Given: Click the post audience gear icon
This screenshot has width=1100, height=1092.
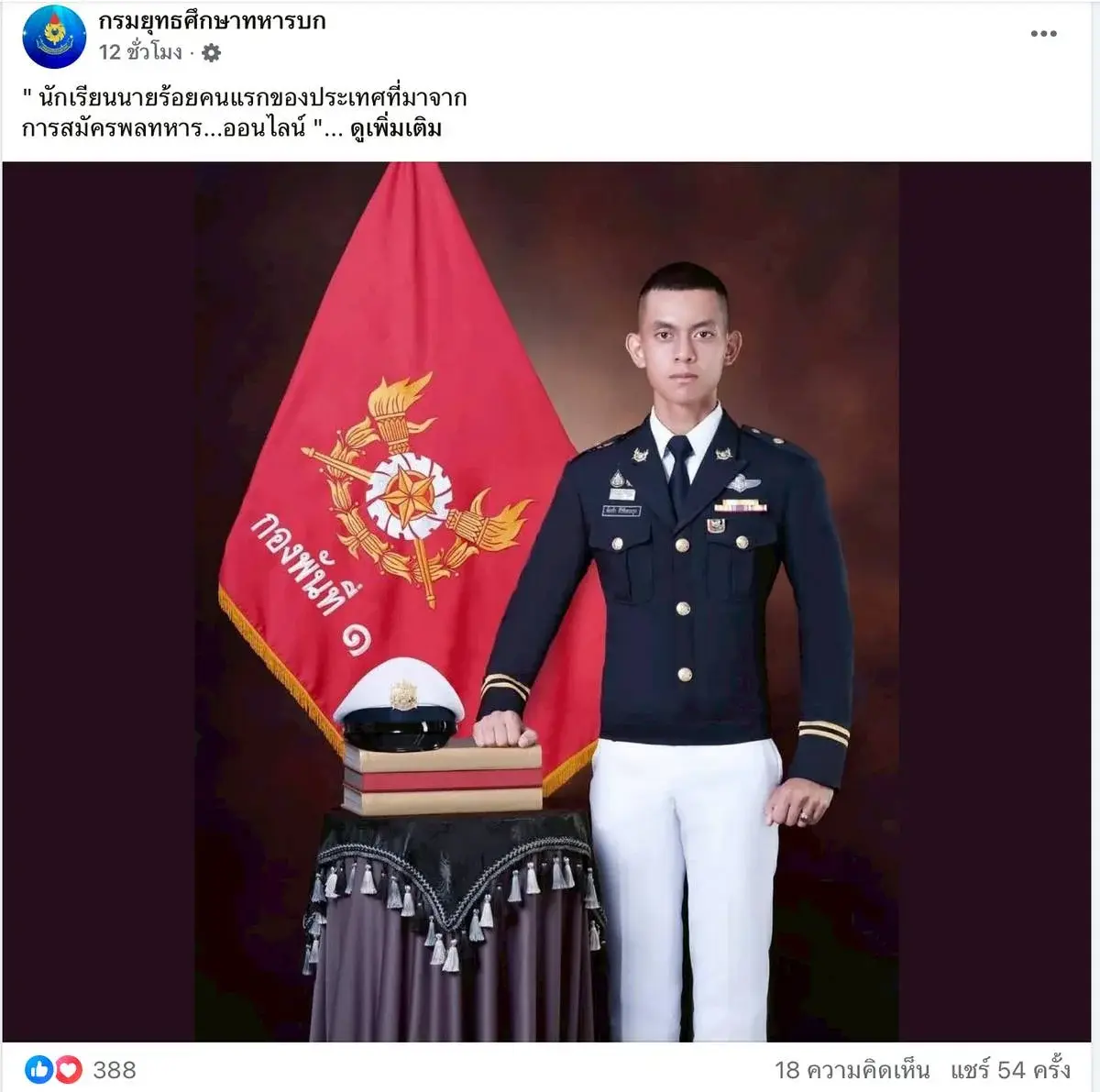Looking at the screenshot, I should point(211,53).
